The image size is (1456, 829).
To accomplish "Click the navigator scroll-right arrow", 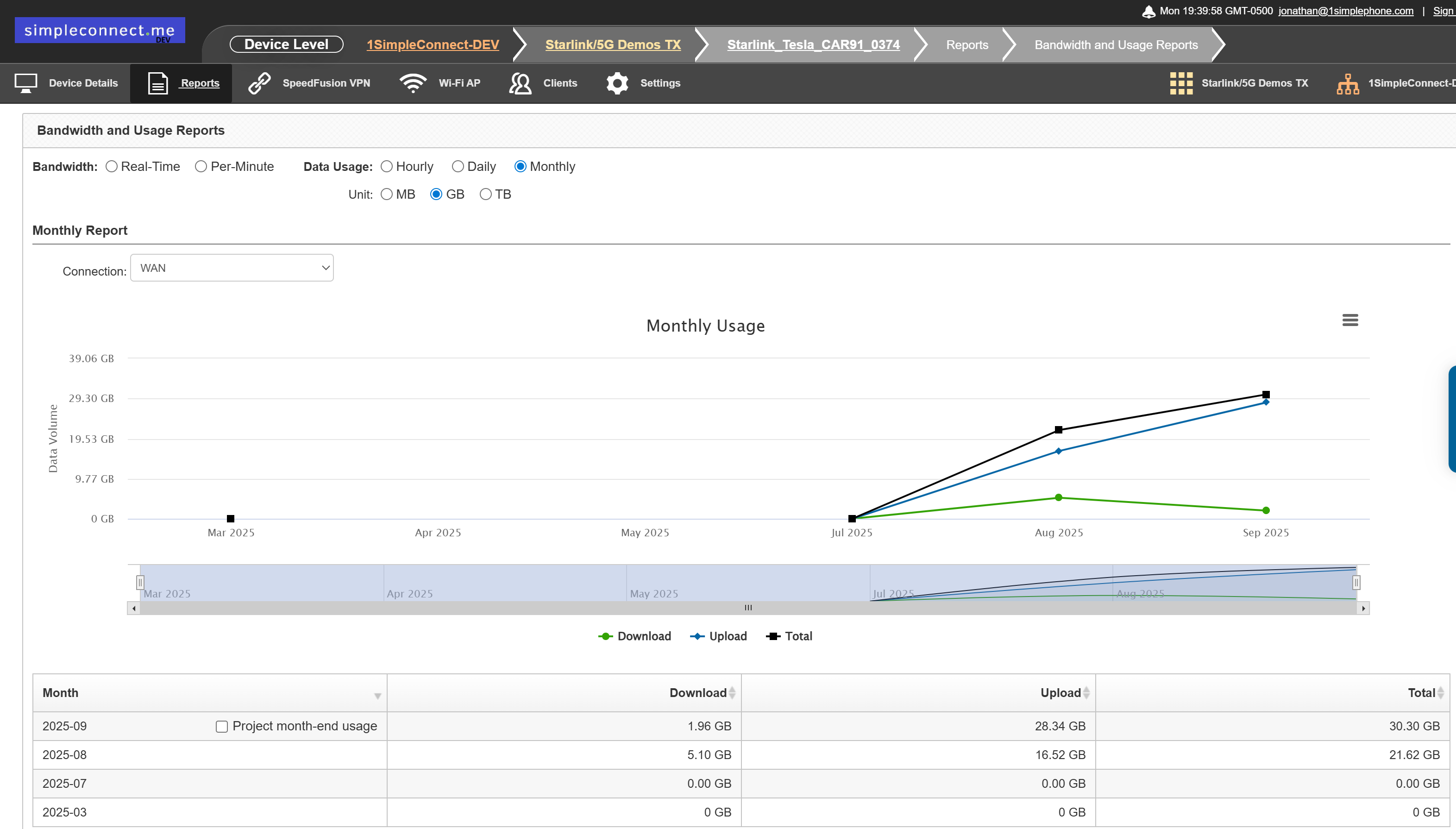I will click(1362, 608).
